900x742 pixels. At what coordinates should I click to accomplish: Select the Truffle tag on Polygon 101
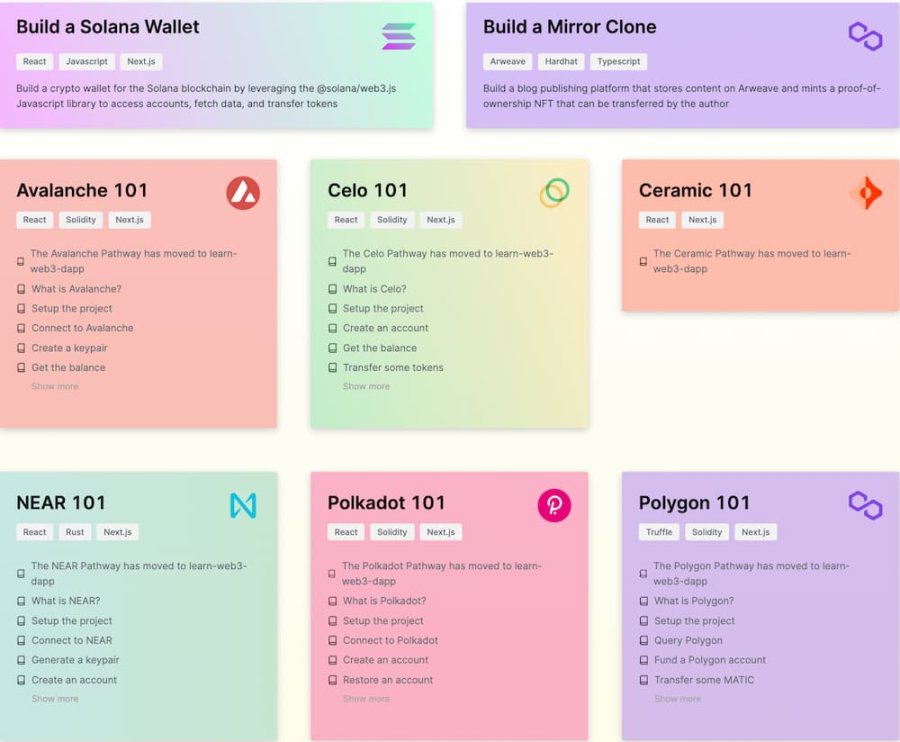pyautogui.click(x=659, y=532)
